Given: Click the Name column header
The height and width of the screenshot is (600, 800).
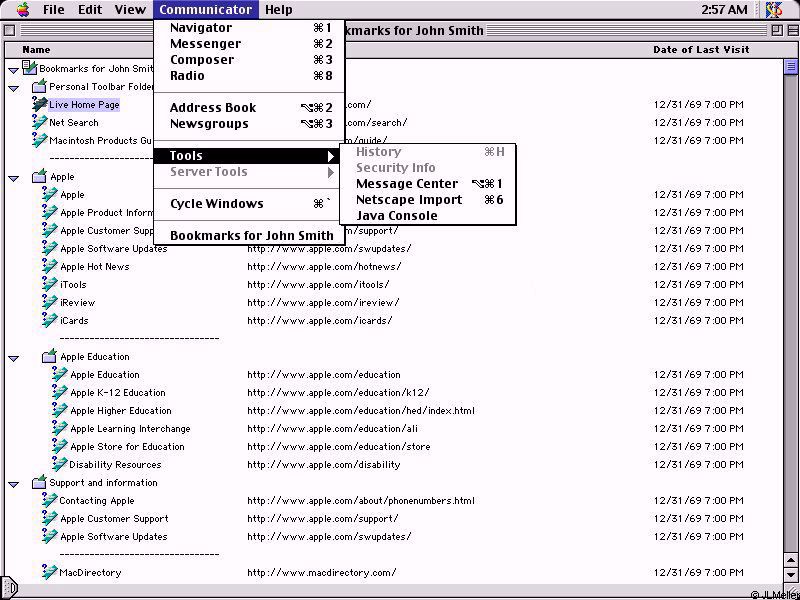Looking at the screenshot, I should pyautogui.click(x=36, y=50).
